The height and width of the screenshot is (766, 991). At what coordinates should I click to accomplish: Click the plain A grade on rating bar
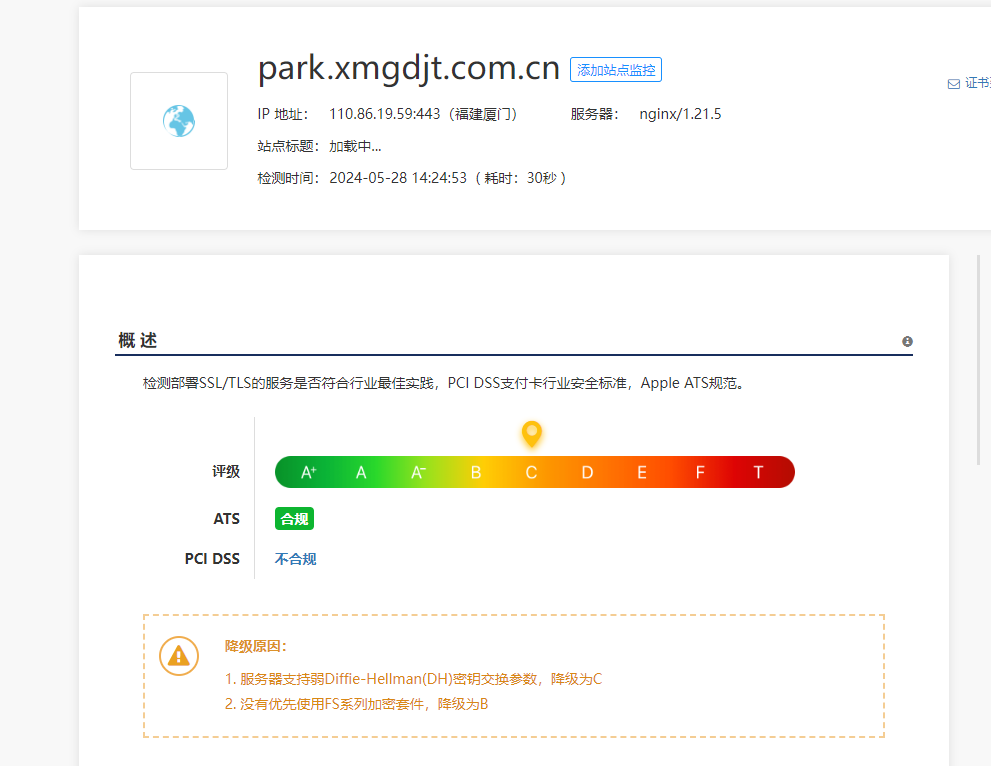pos(361,472)
